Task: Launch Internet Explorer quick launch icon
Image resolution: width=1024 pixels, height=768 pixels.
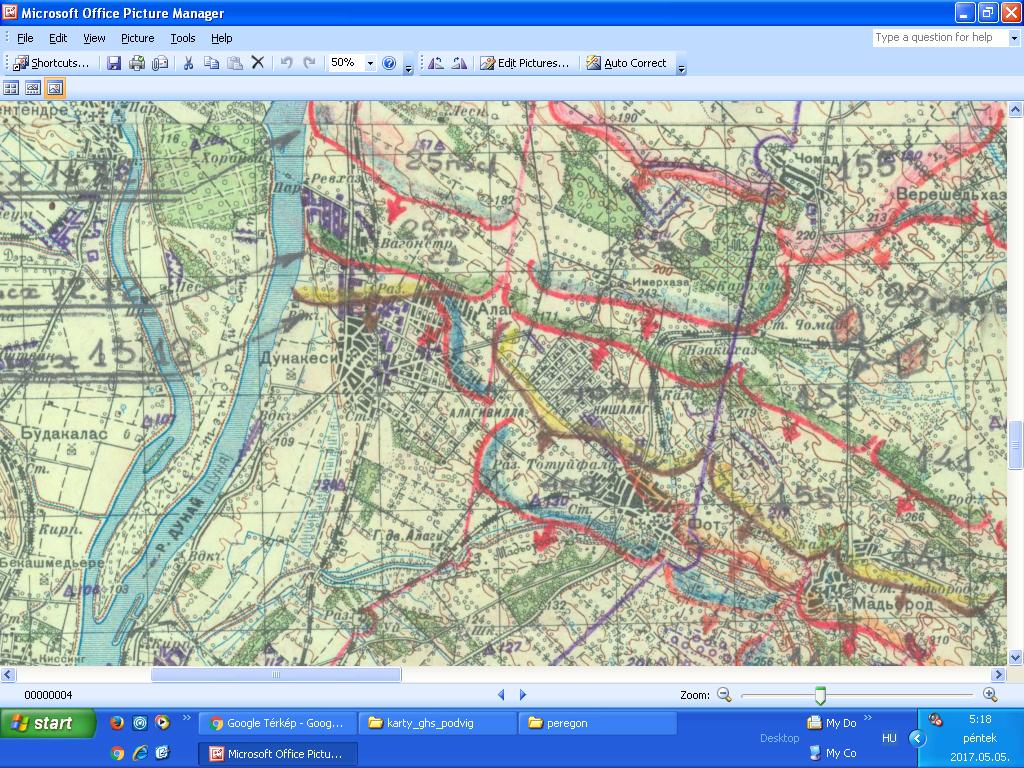Action: [x=140, y=753]
